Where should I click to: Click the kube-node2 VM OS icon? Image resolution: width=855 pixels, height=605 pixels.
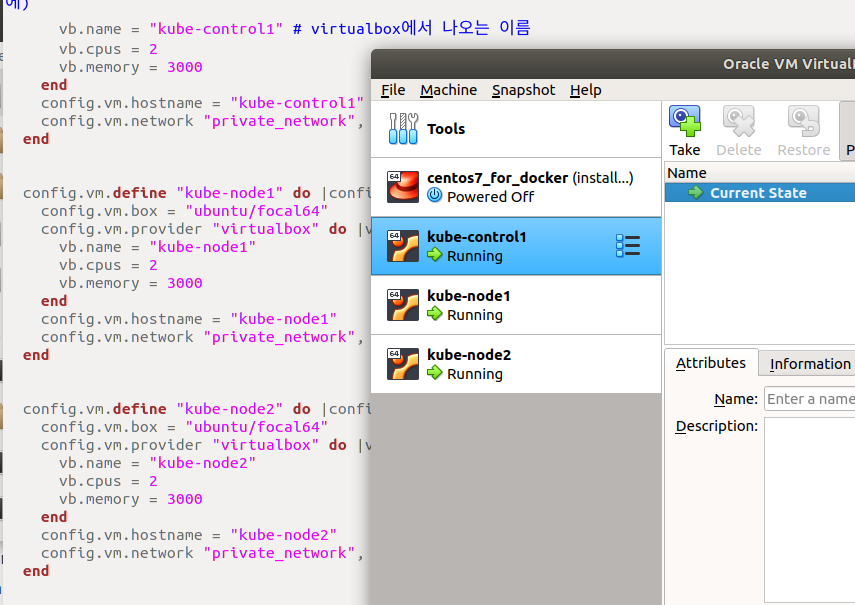click(403, 364)
